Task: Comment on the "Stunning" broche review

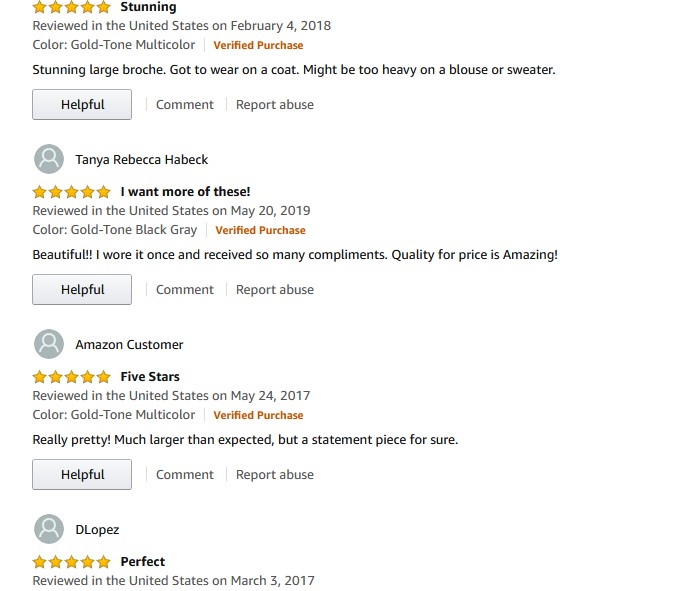Action: coord(185,105)
